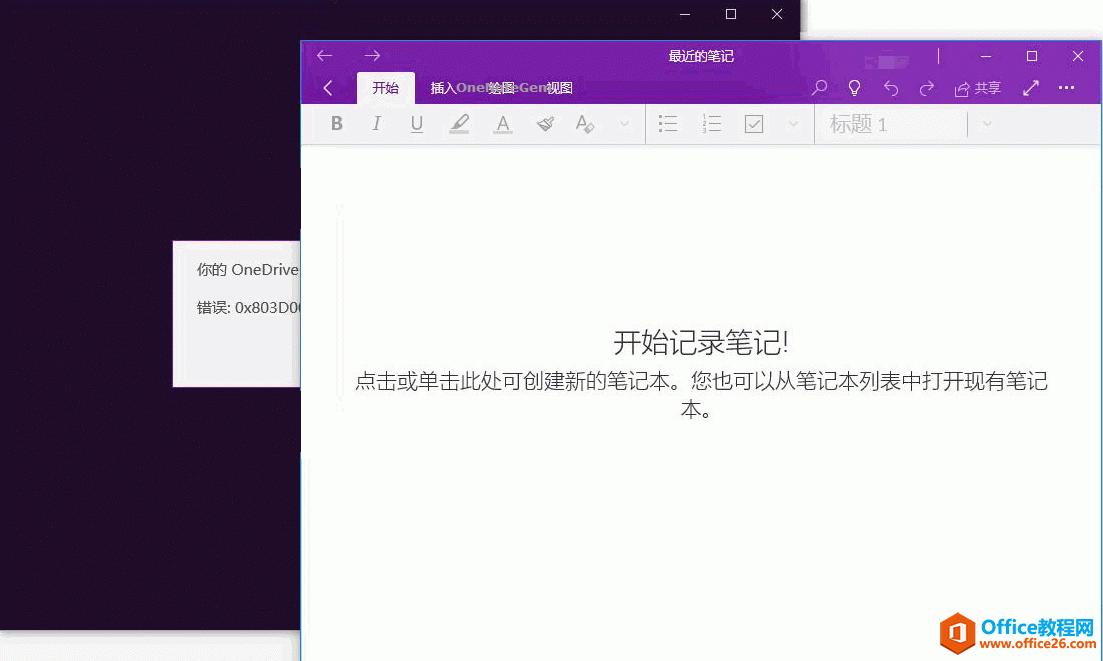Open the font color tool
1103x661 pixels.
[x=502, y=123]
